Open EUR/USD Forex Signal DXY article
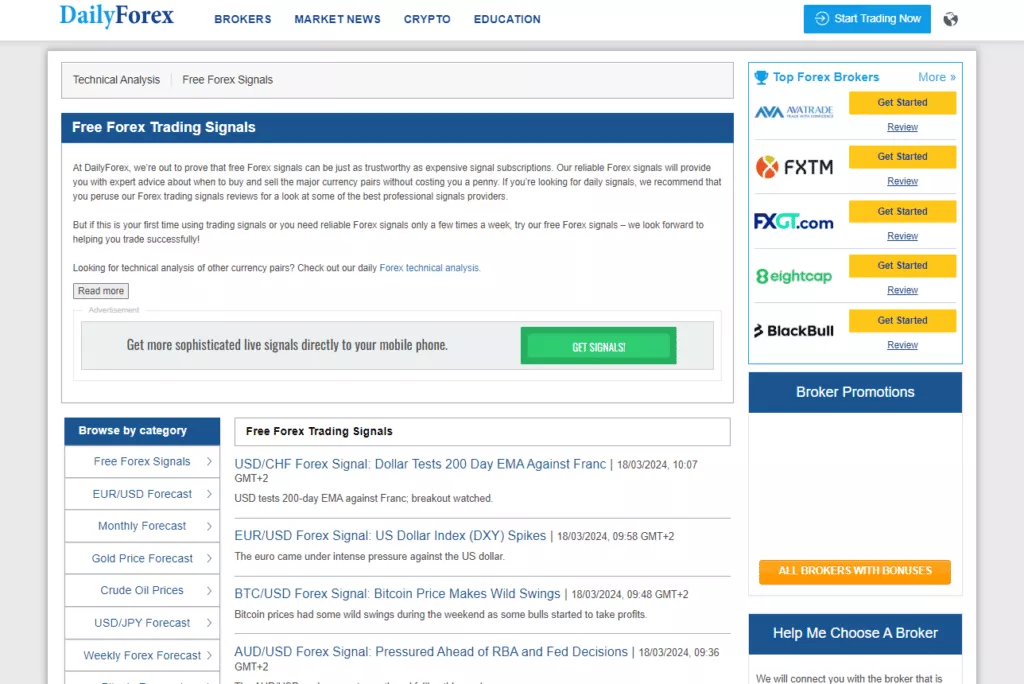 390,536
